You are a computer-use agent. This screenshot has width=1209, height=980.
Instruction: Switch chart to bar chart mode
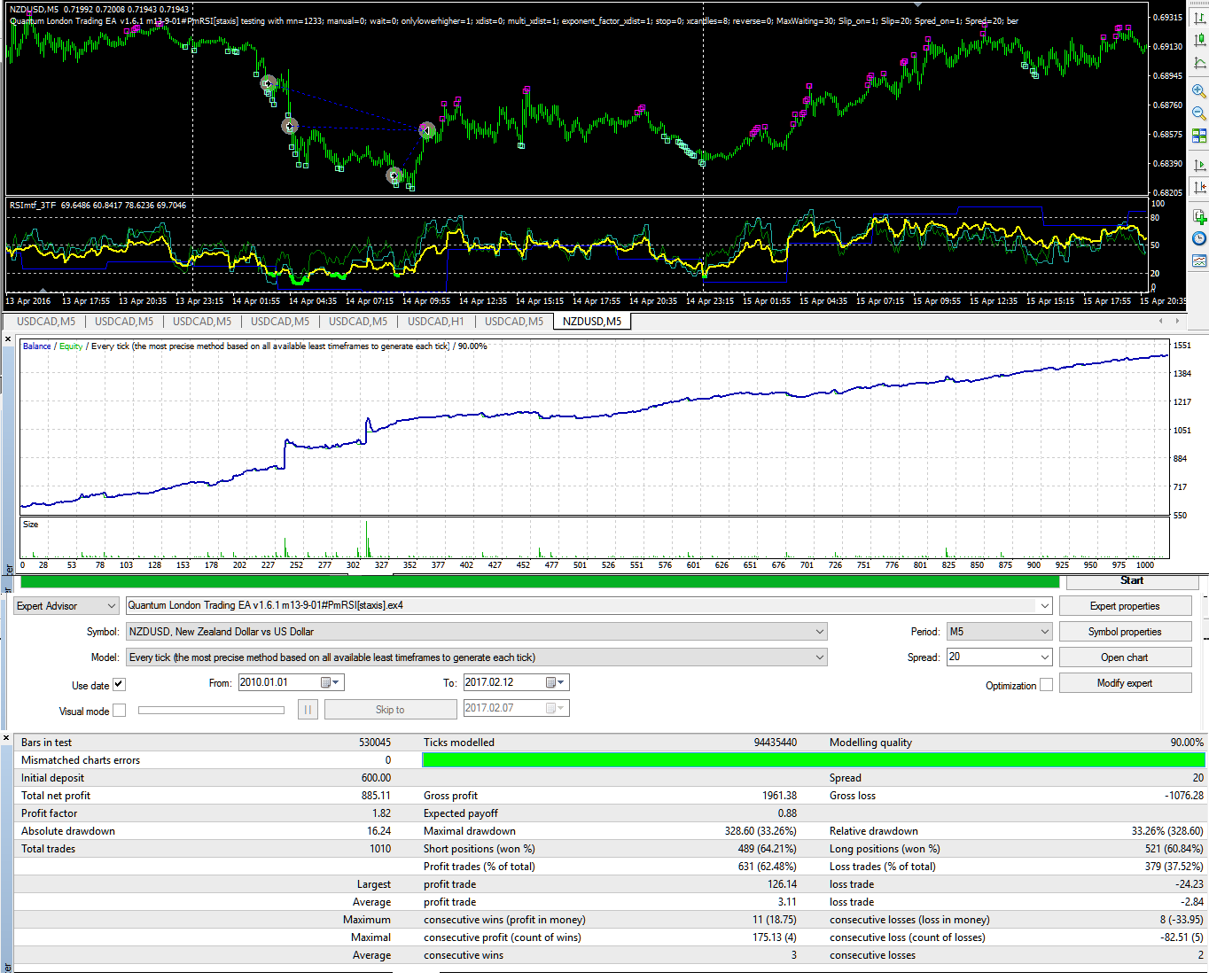tap(1199, 18)
